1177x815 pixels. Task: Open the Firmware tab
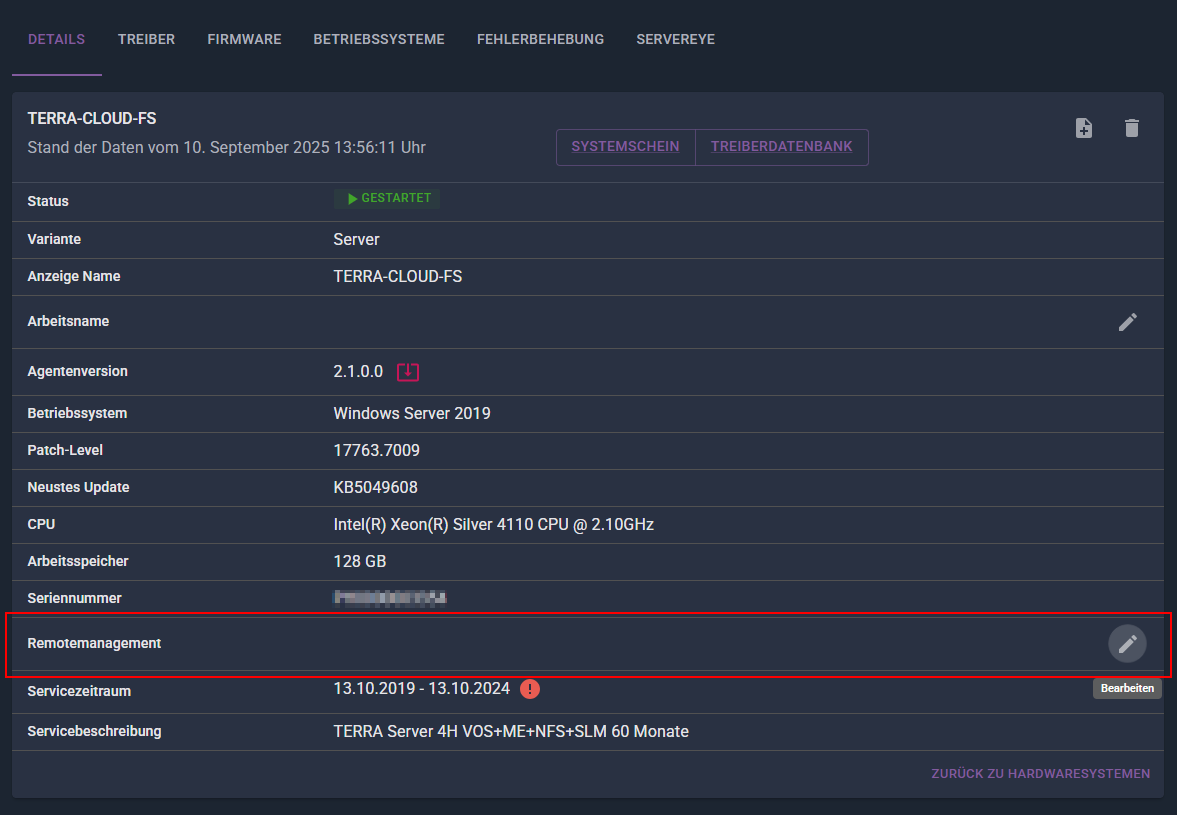pos(244,39)
